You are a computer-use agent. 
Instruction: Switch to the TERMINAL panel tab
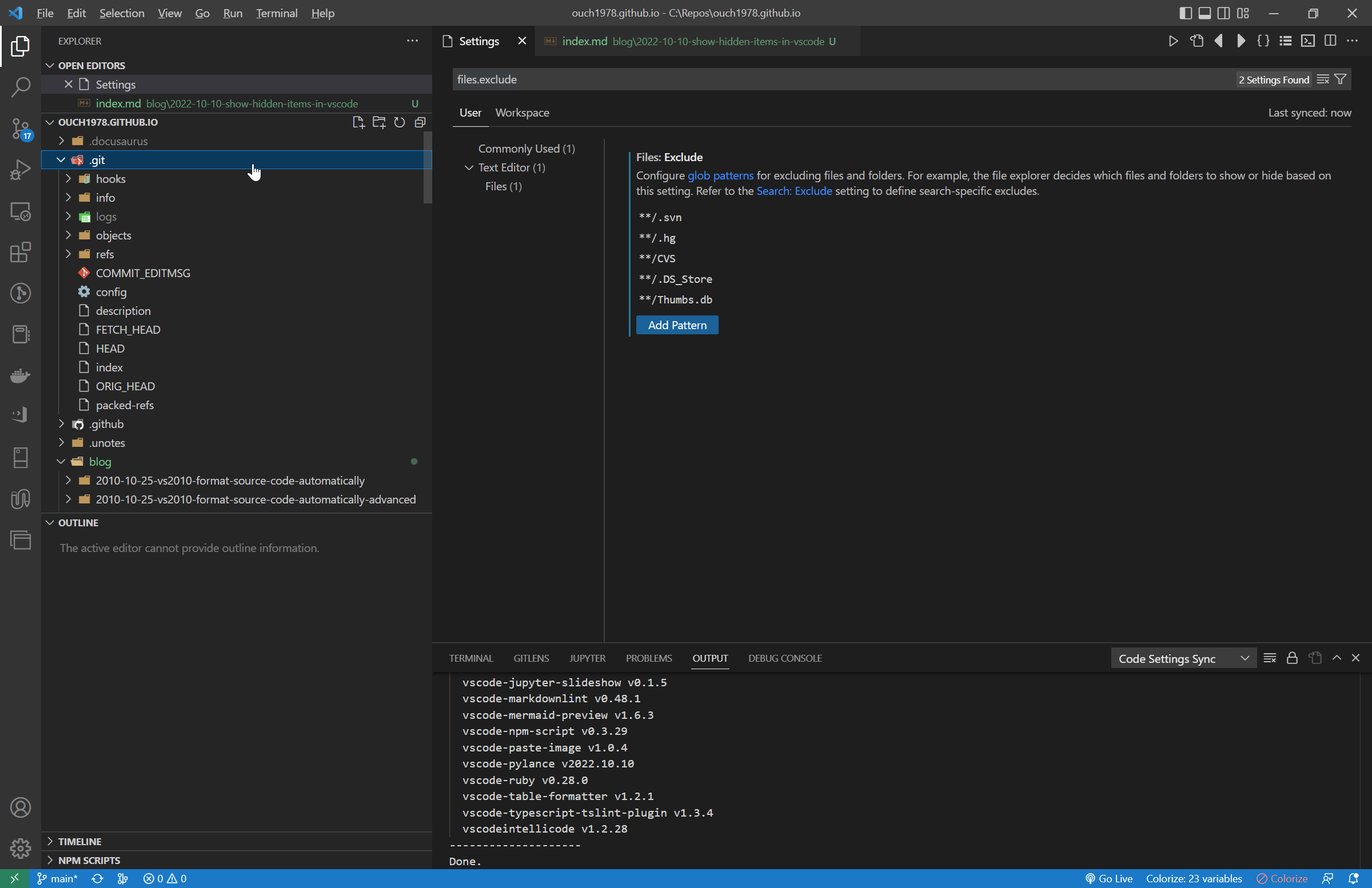pyautogui.click(x=471, y=658)
